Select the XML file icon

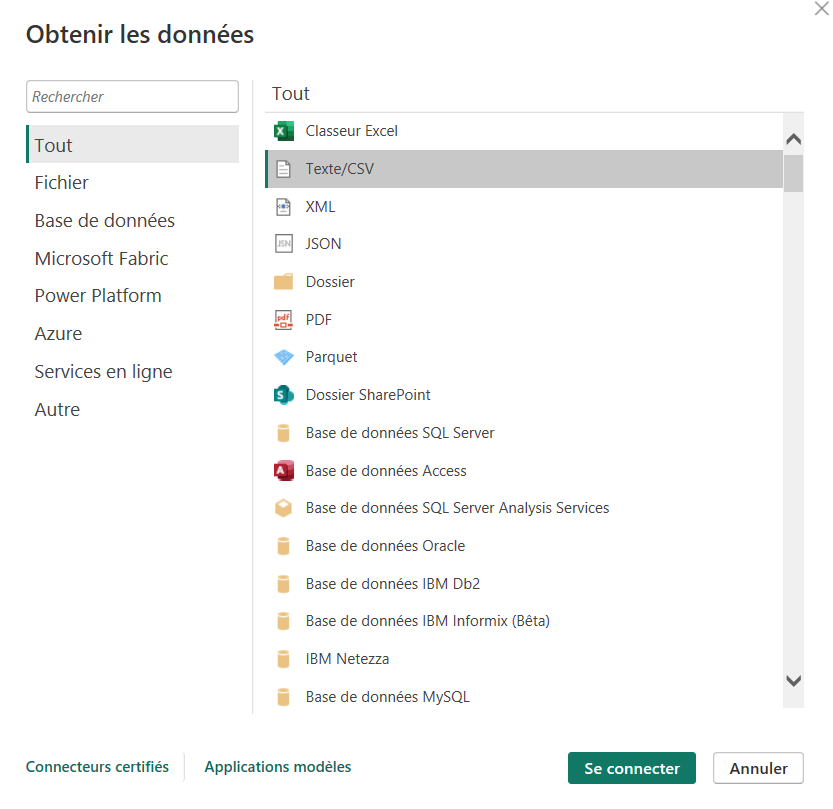[284, 207]
